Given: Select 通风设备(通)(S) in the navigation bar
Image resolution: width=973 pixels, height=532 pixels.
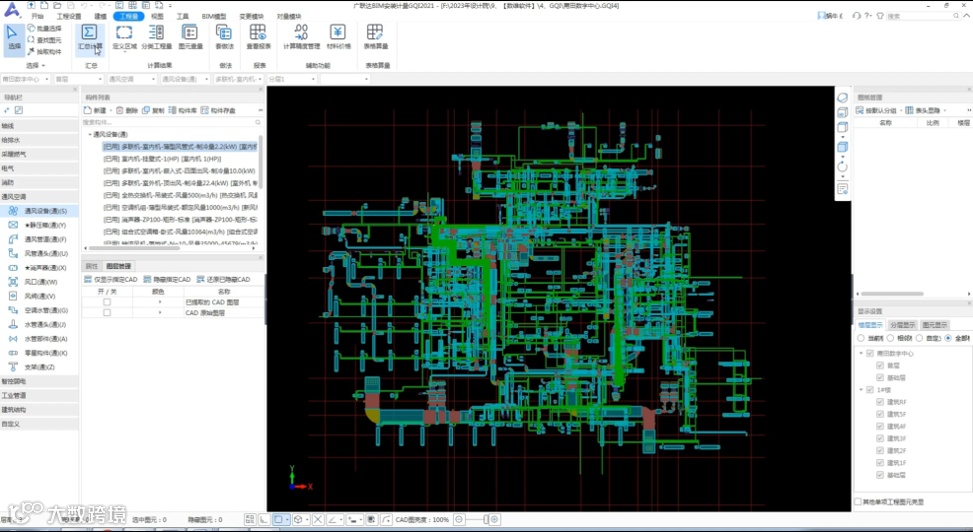Looking at the screenshot, I should pyautogui.click(x=45, y=211).
